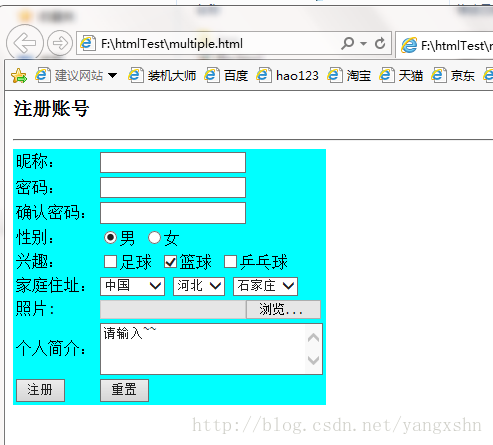This screenshot has width=493, height=445.
Task: Switch to the second F:\htmlTest tab
Action: [445, 45]
